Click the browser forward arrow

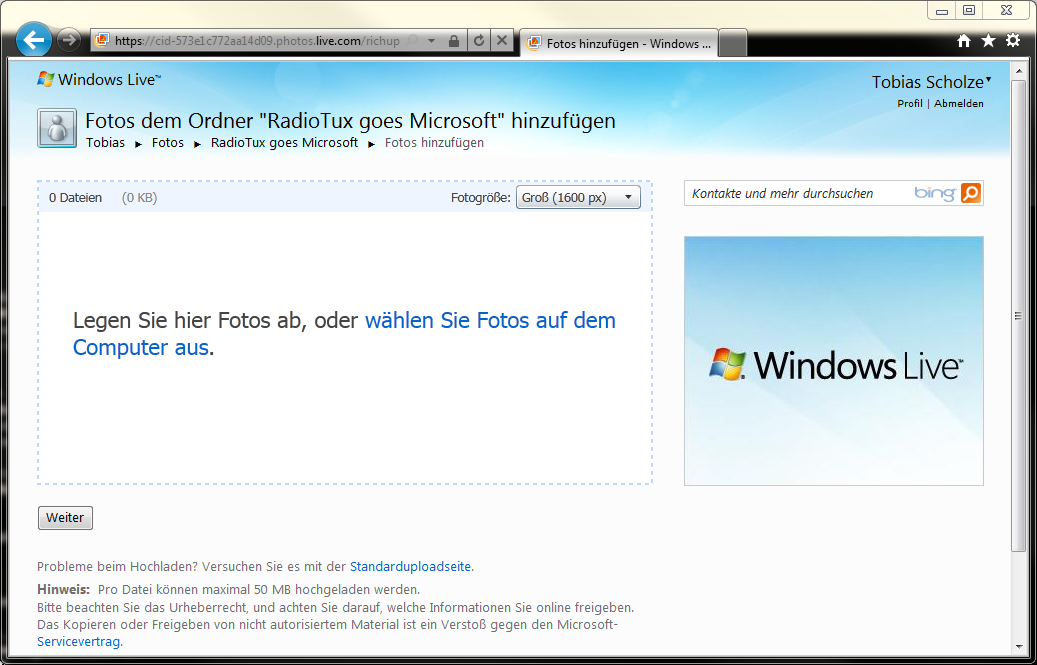pyautogui.click(x=69, y=40)
